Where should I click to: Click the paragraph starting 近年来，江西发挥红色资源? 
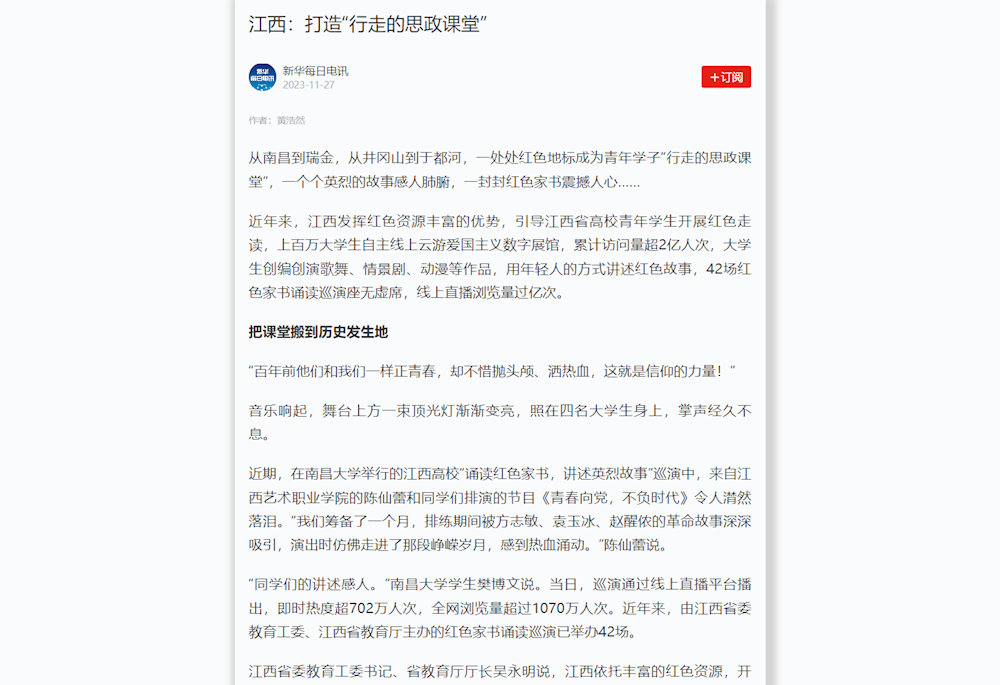[x=500, y=257]
